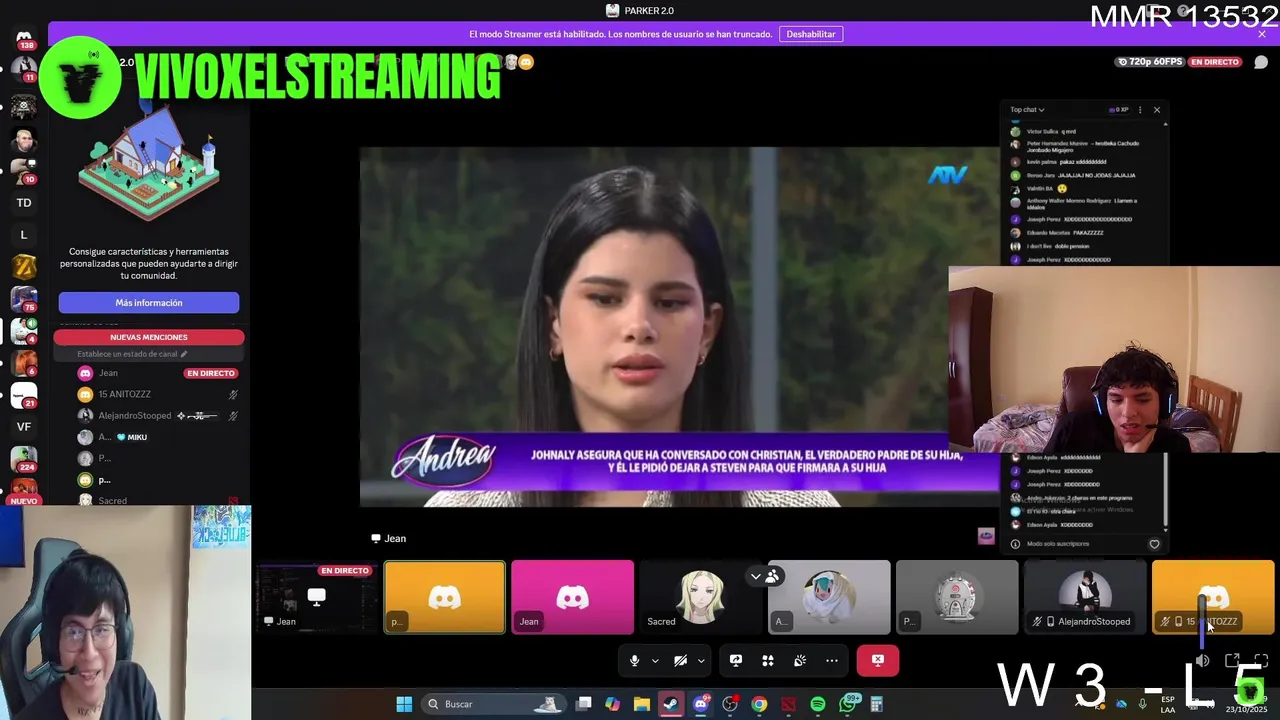Open Calculator from the taskbar
Image resolution: width=1280 pixels, height=720 pixels.
877,704
